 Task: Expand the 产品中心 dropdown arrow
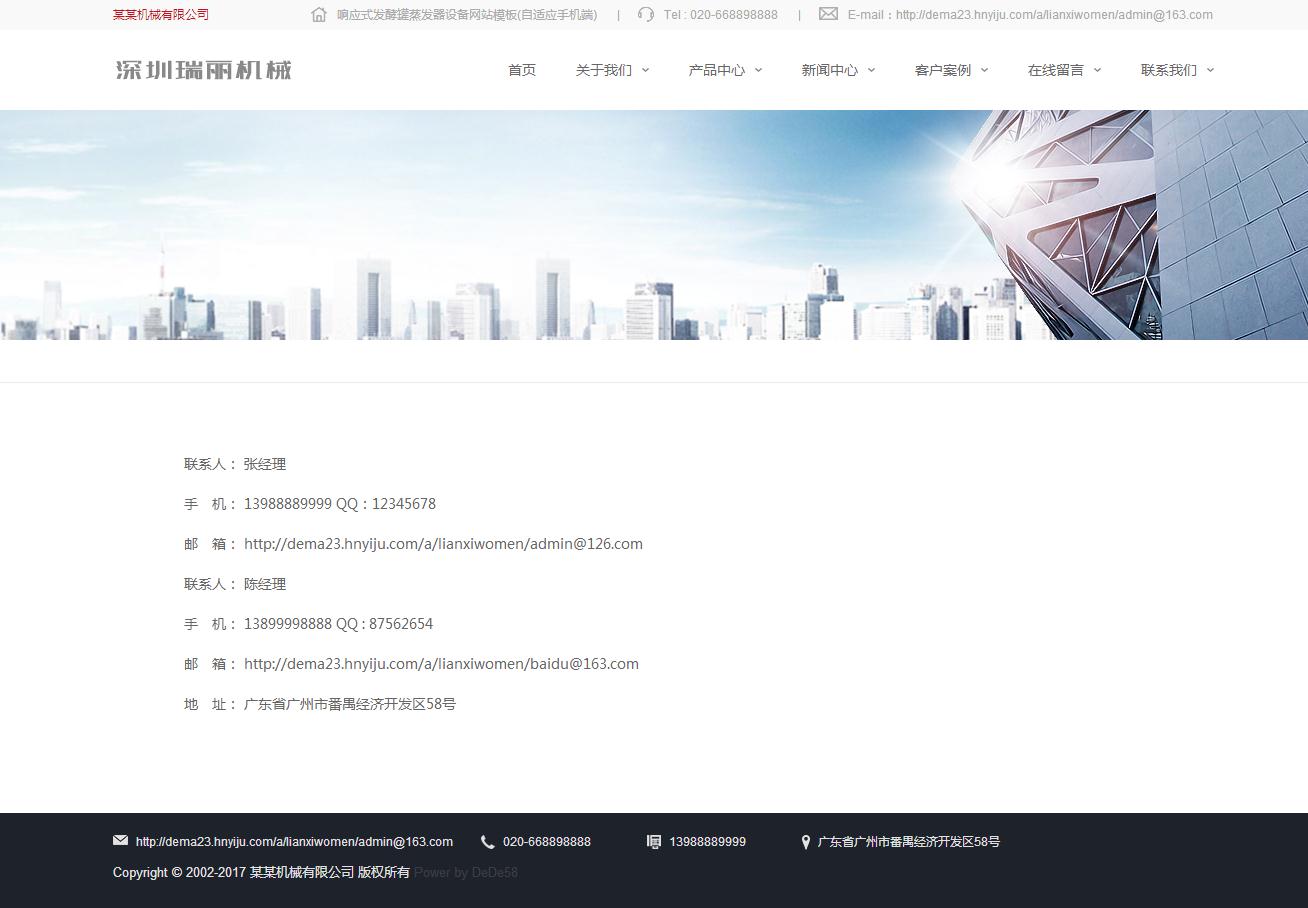[x=758, y=70]
